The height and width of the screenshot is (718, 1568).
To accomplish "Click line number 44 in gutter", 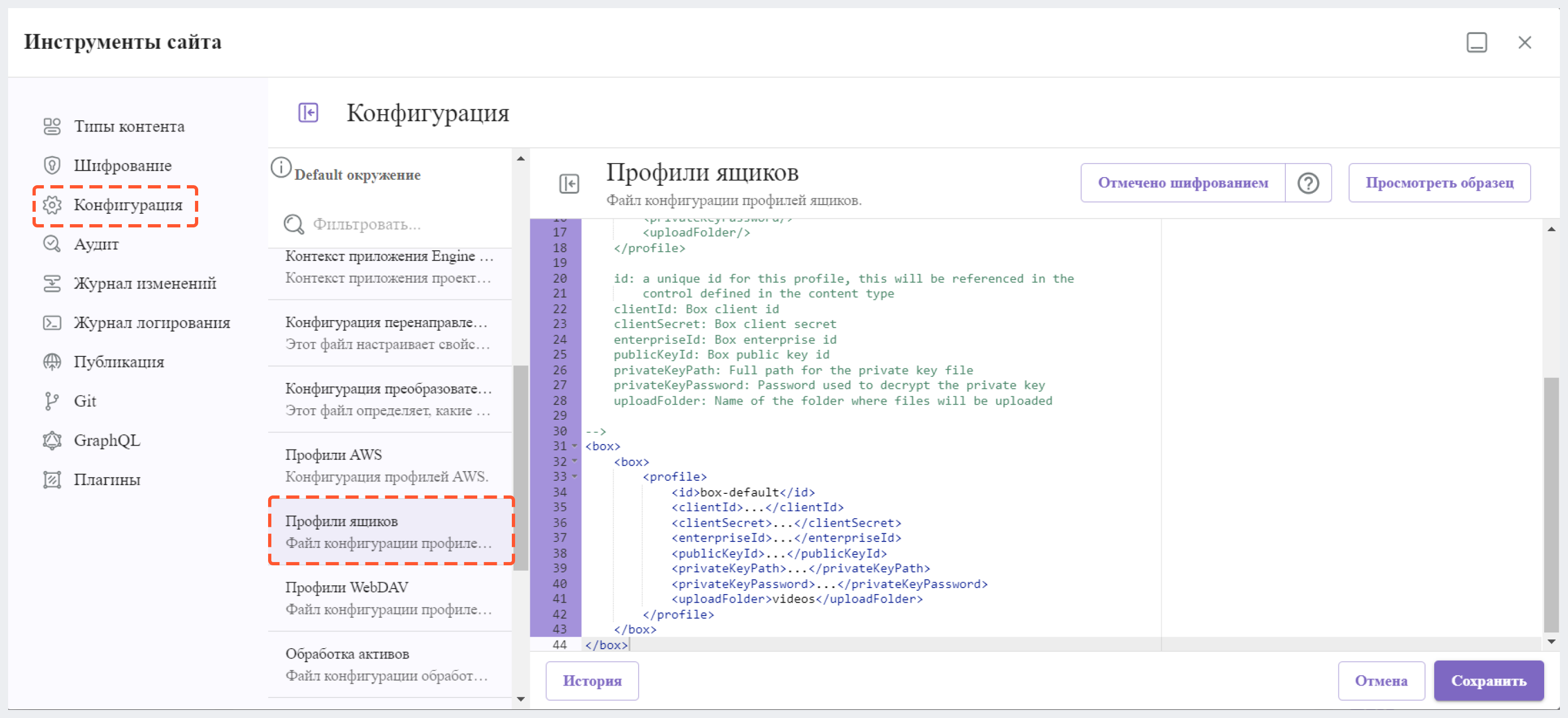I will [x=559, y=645].
